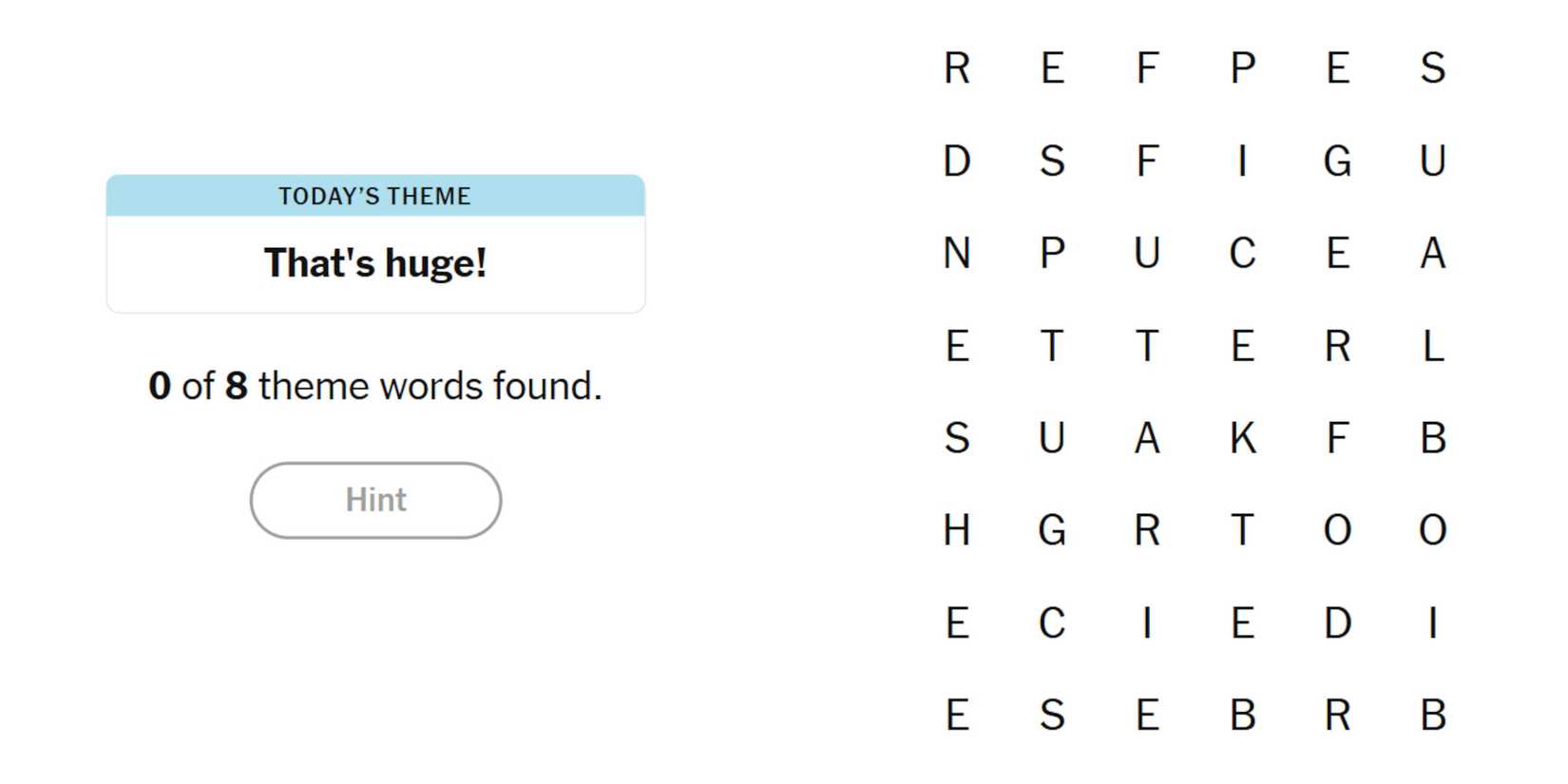Select the letter N in the grid
The height and width of the screenshot is (784, 1568).
click(957, 254)
